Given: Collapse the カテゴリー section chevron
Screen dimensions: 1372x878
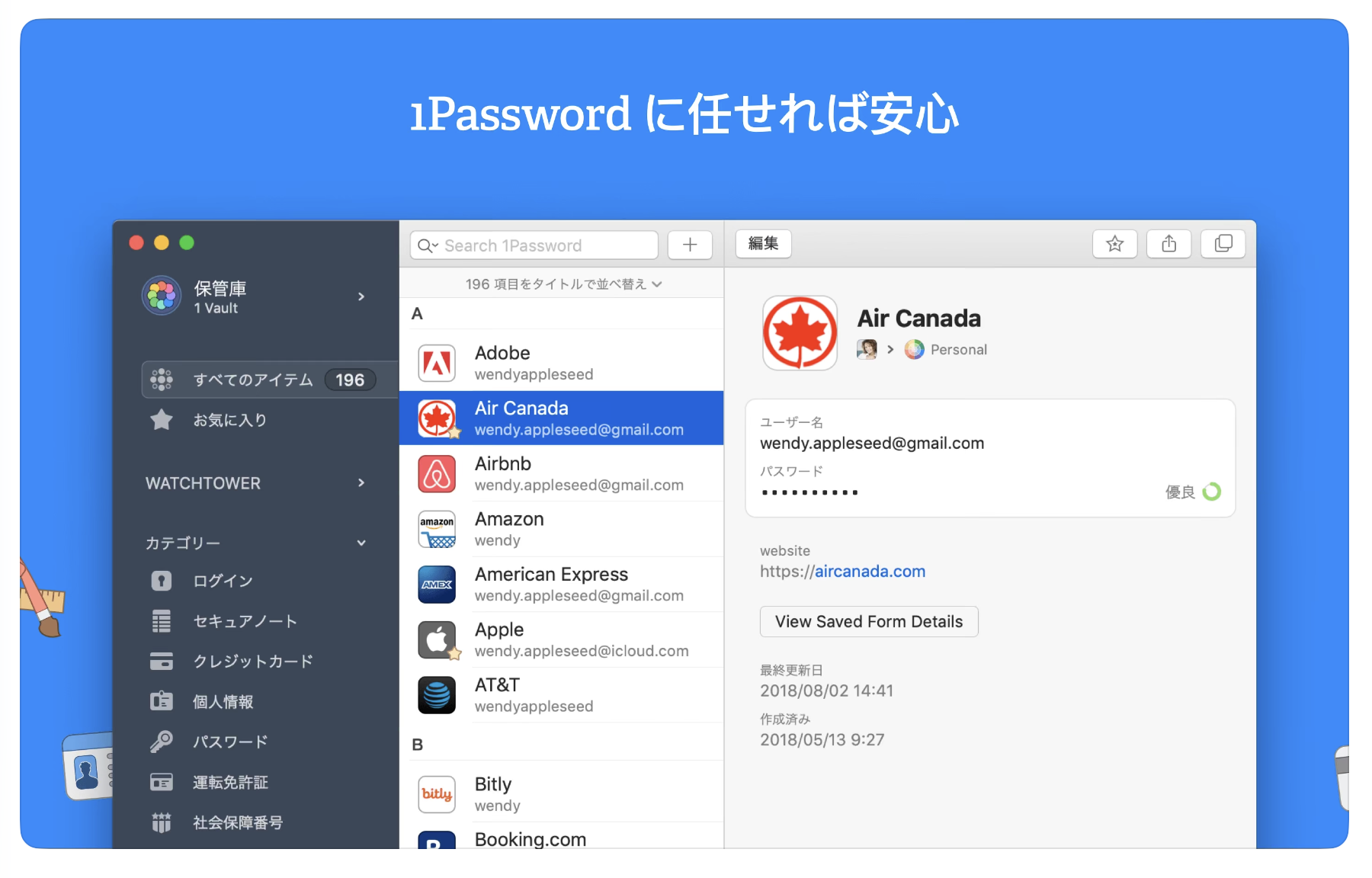Looking at the screenshot, I should tap(361, 543).
